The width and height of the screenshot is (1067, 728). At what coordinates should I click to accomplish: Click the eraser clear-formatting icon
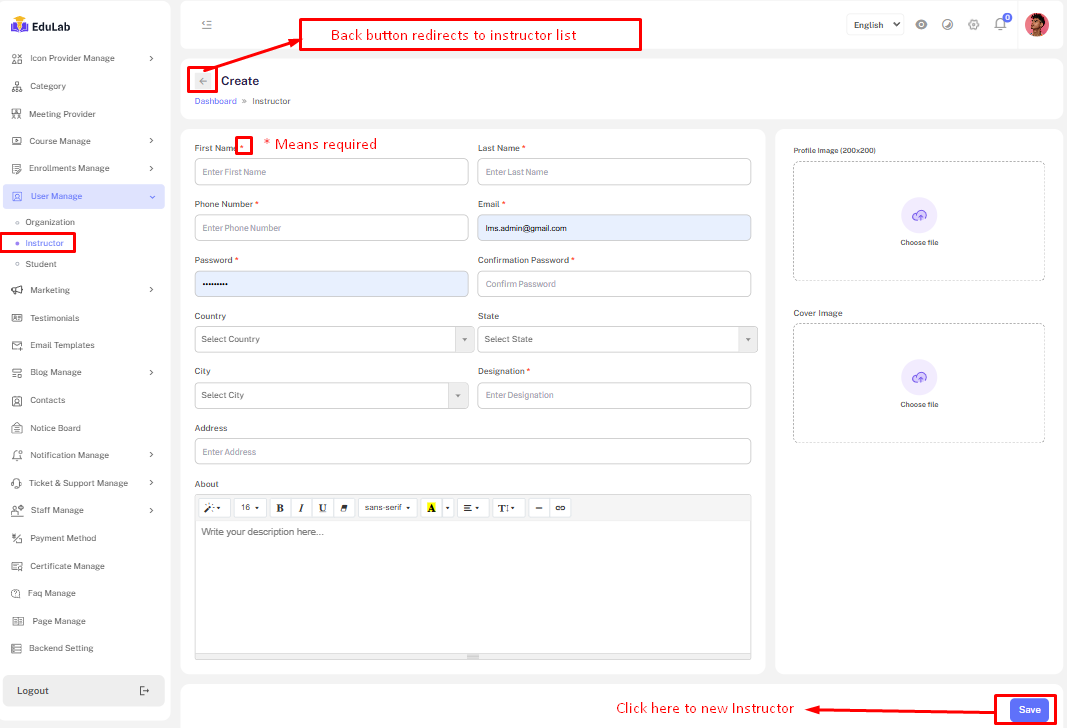click(x=344, y=508)
